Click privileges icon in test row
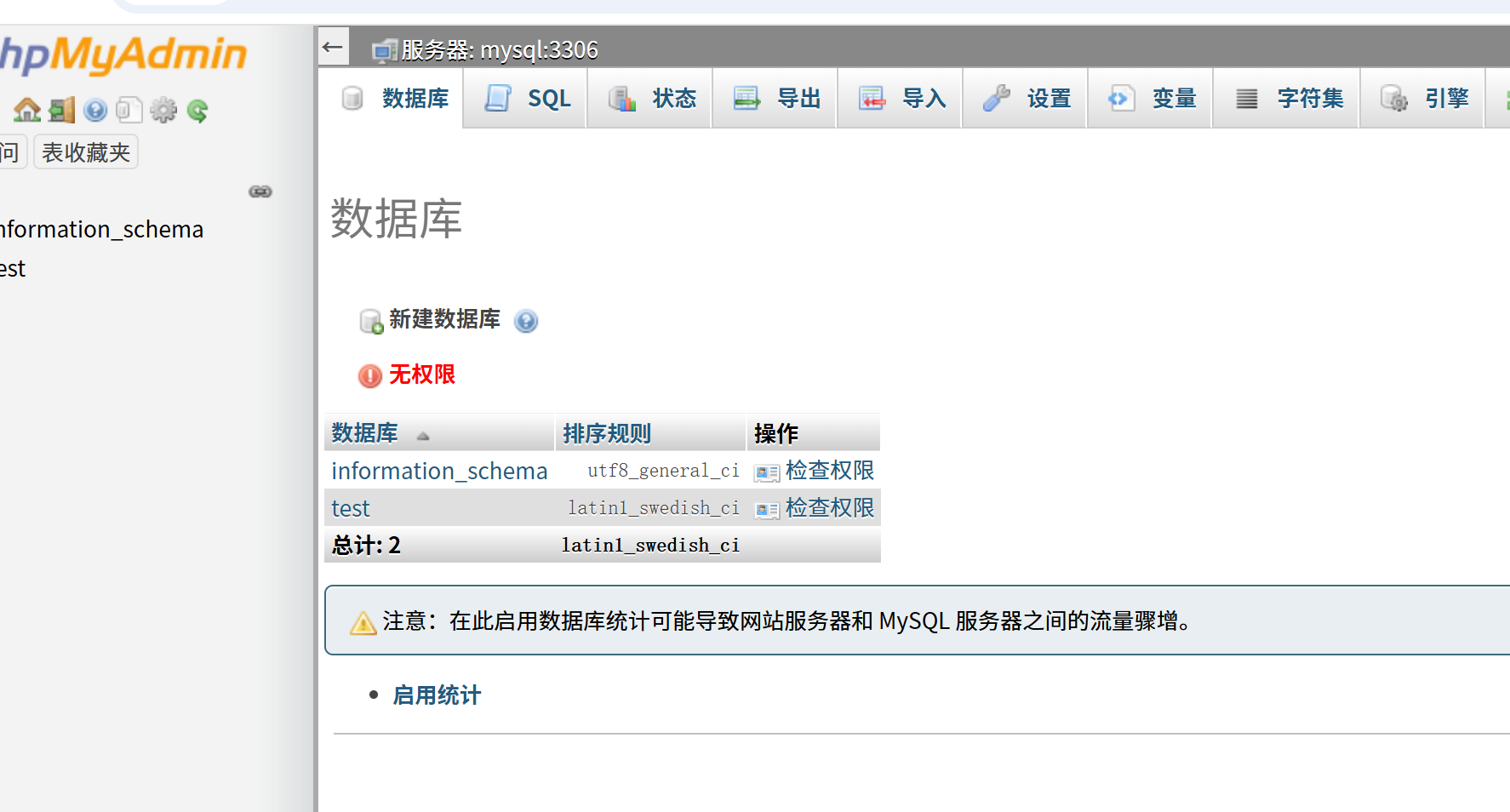Image resolution: width=1510 pixels, height=812 pixels. click(x=767, y=510)
